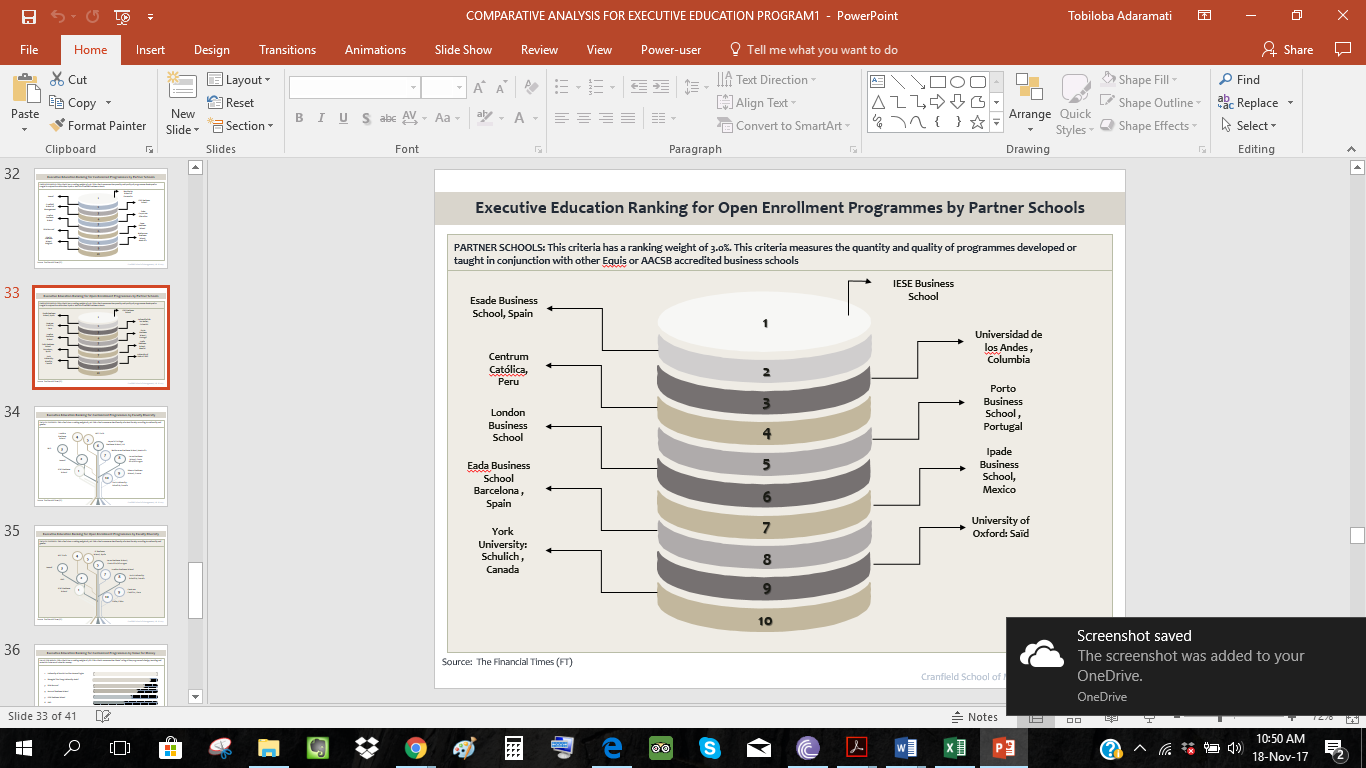Click the Shape Effects button
Screen dimensions: 1366x768
[1146, 125]
